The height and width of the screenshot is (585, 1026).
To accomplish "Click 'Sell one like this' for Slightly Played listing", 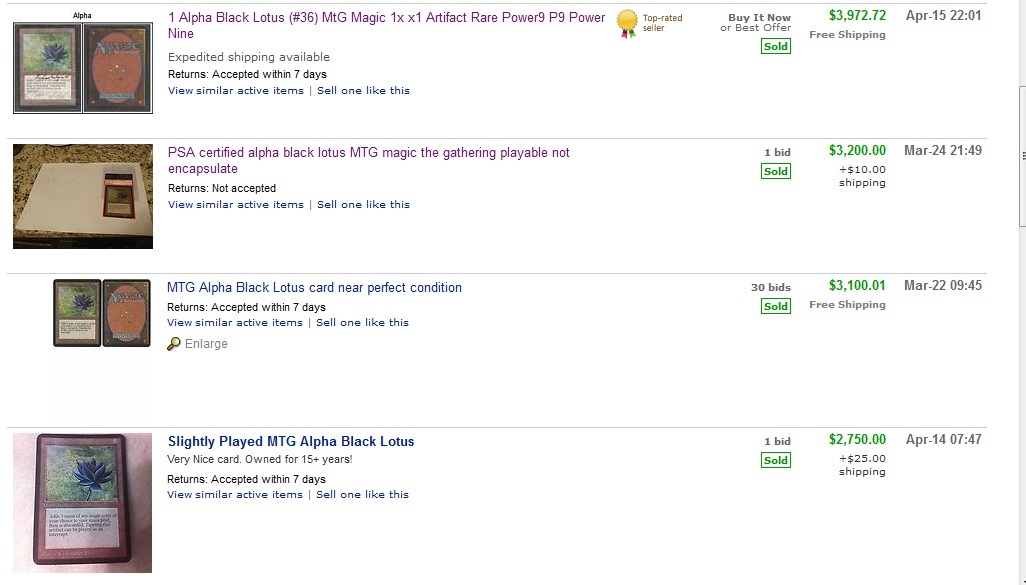I will pos(362,495).
